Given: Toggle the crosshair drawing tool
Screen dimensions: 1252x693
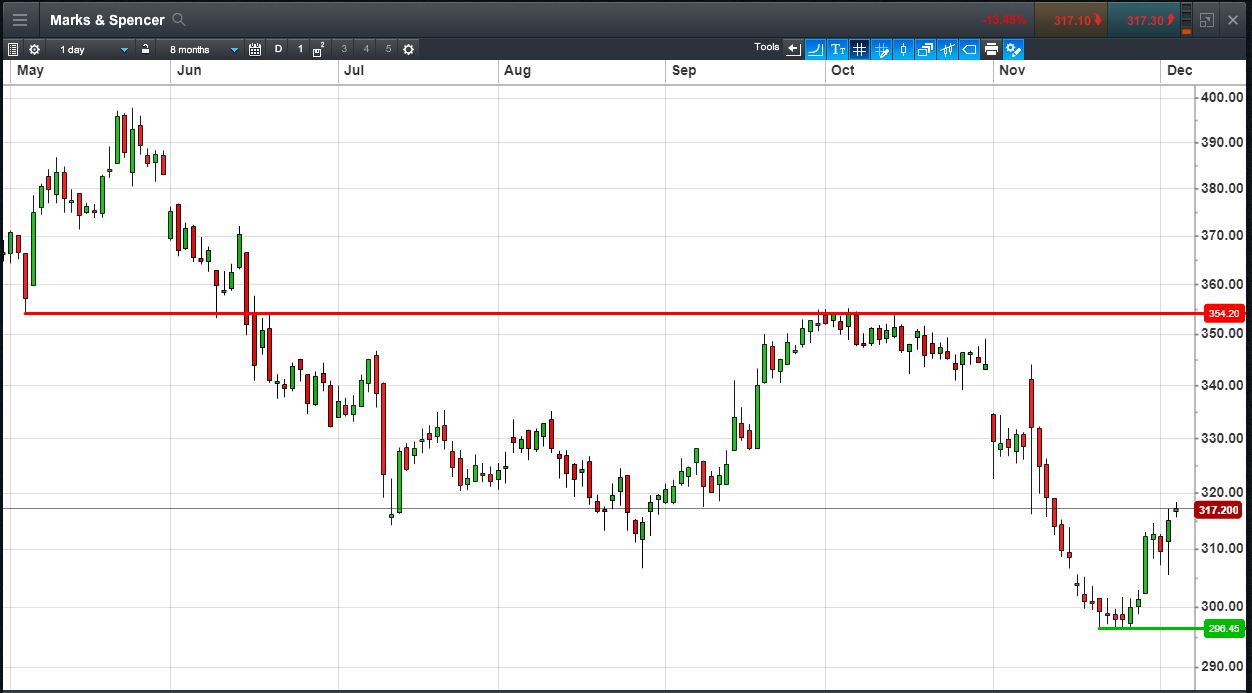Looking at the screenshot, I should point(881,49).
